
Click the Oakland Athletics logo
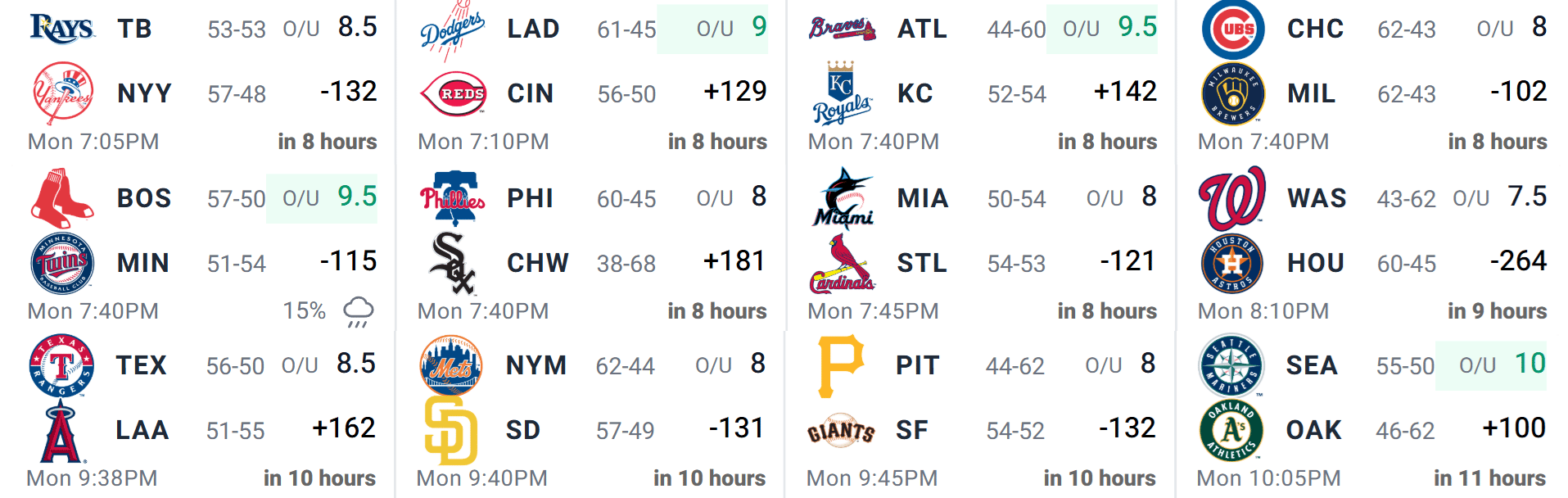pyautogui.click(x=1231, y=430)
